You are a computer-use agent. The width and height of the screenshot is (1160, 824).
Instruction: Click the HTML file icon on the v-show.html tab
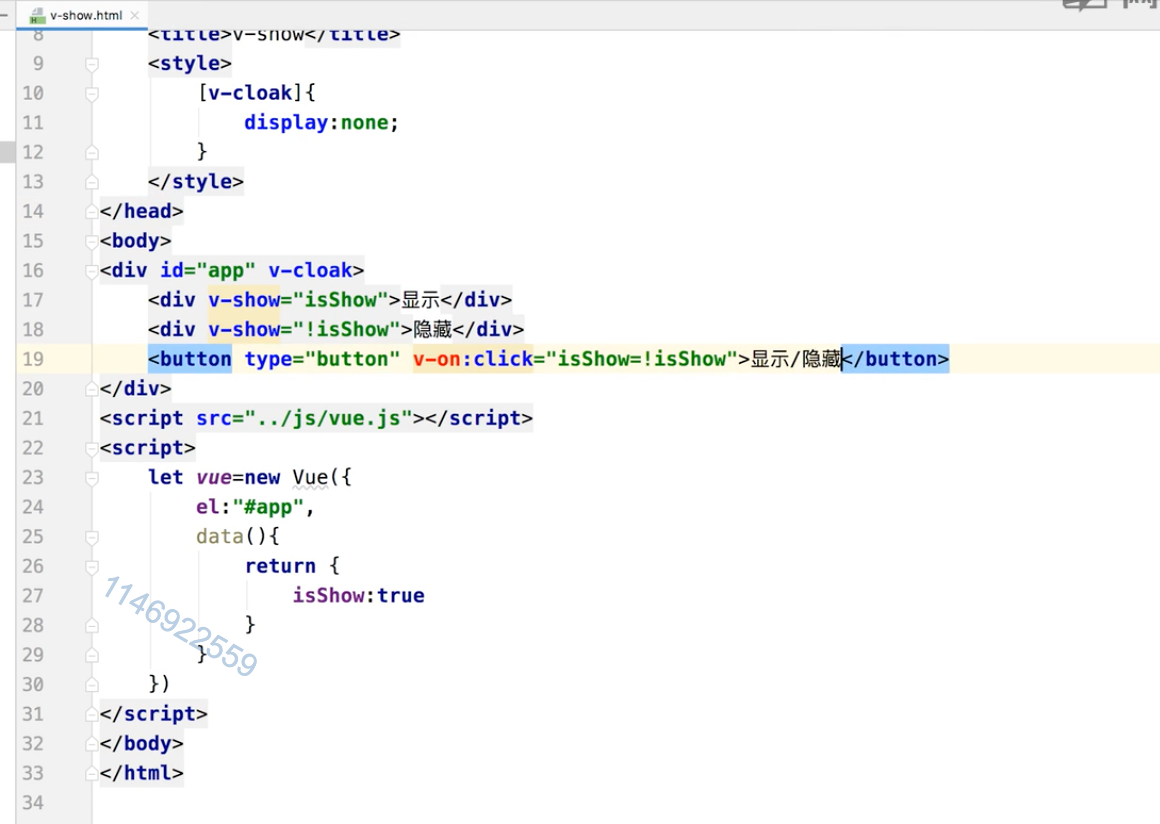(x=37, y=15)
